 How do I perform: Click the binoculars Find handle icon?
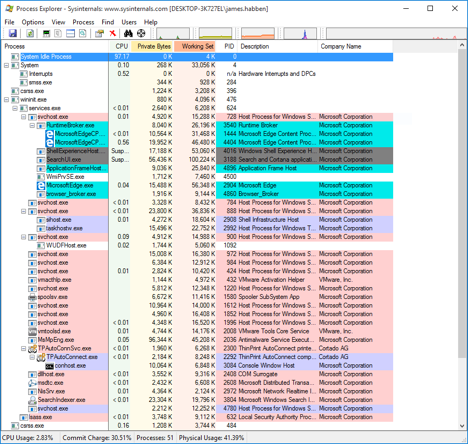coord(128,33)
